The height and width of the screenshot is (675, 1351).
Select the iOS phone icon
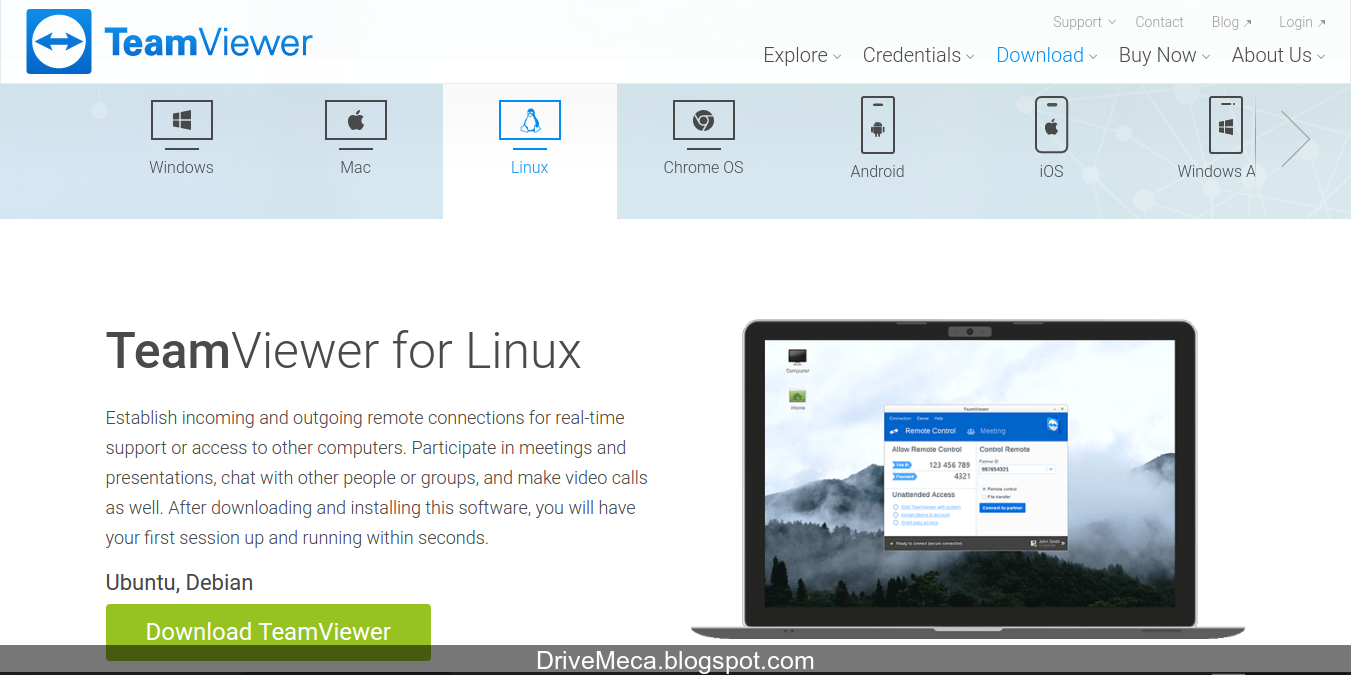[1052, 125]
